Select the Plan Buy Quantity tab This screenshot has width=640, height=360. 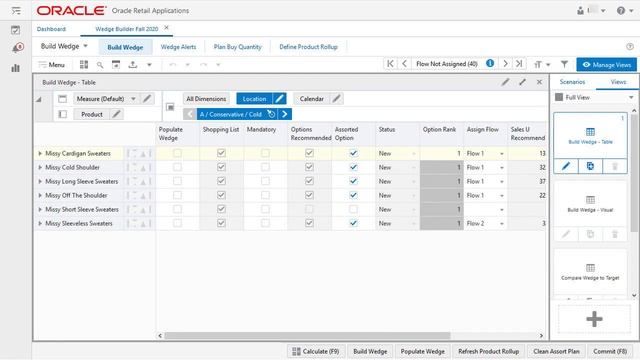(238, 47)
